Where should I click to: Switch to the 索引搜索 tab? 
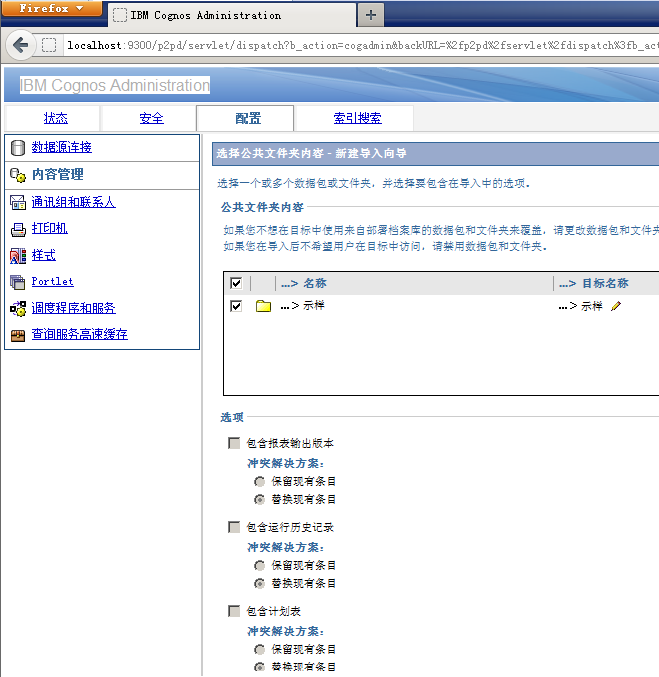358,118
